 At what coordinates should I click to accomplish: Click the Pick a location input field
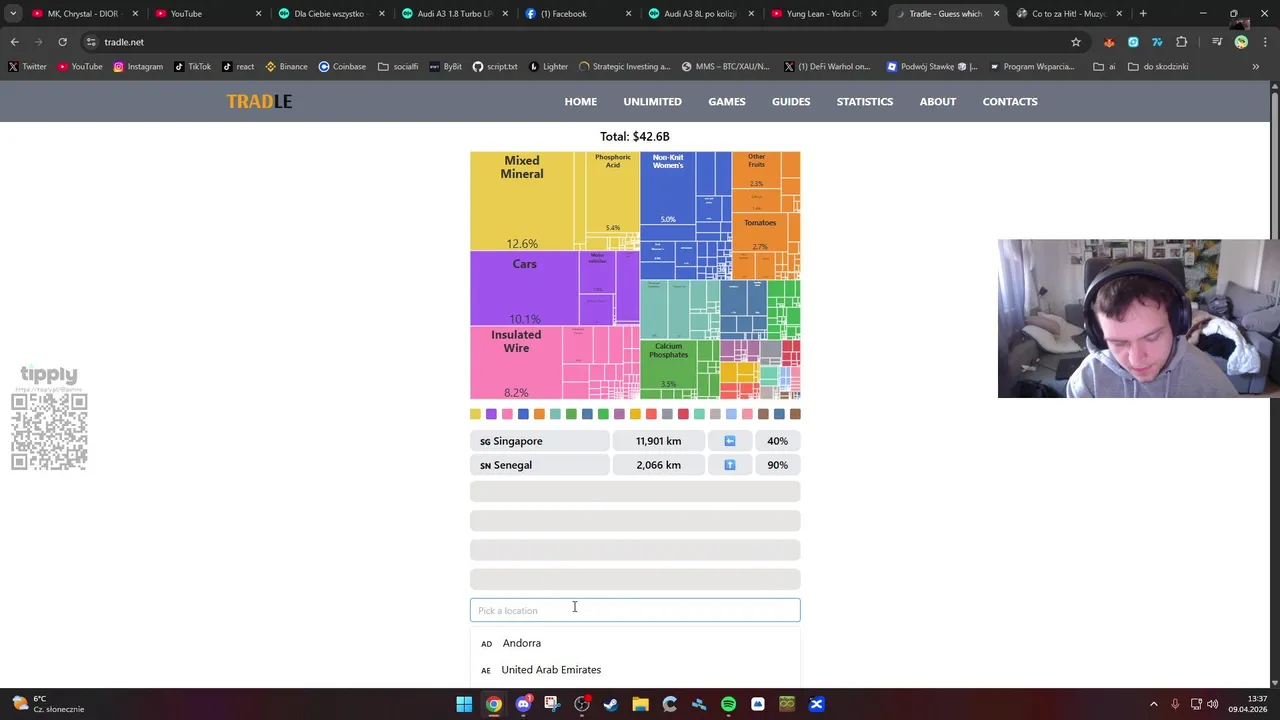coord(635,610)
